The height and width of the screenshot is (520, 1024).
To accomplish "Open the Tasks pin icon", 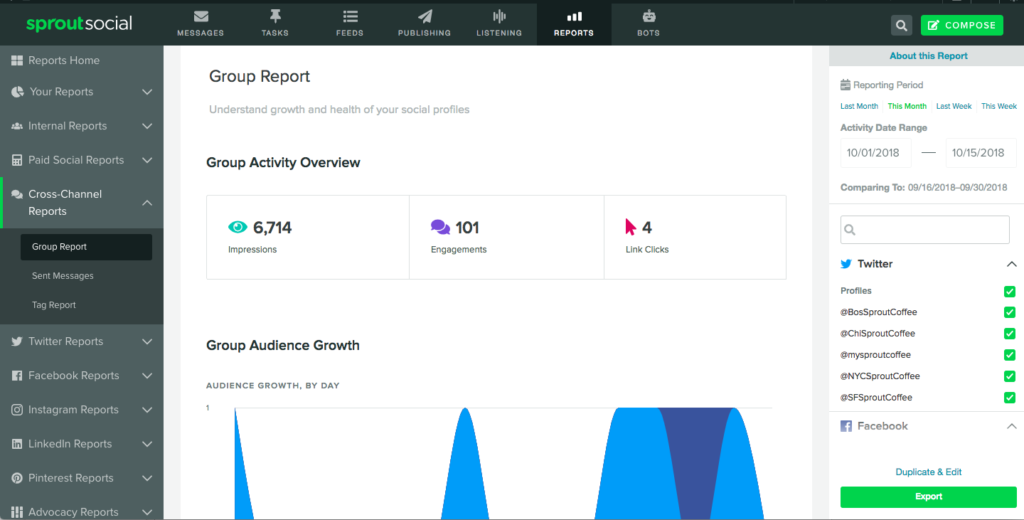I will tap(275, 17).
